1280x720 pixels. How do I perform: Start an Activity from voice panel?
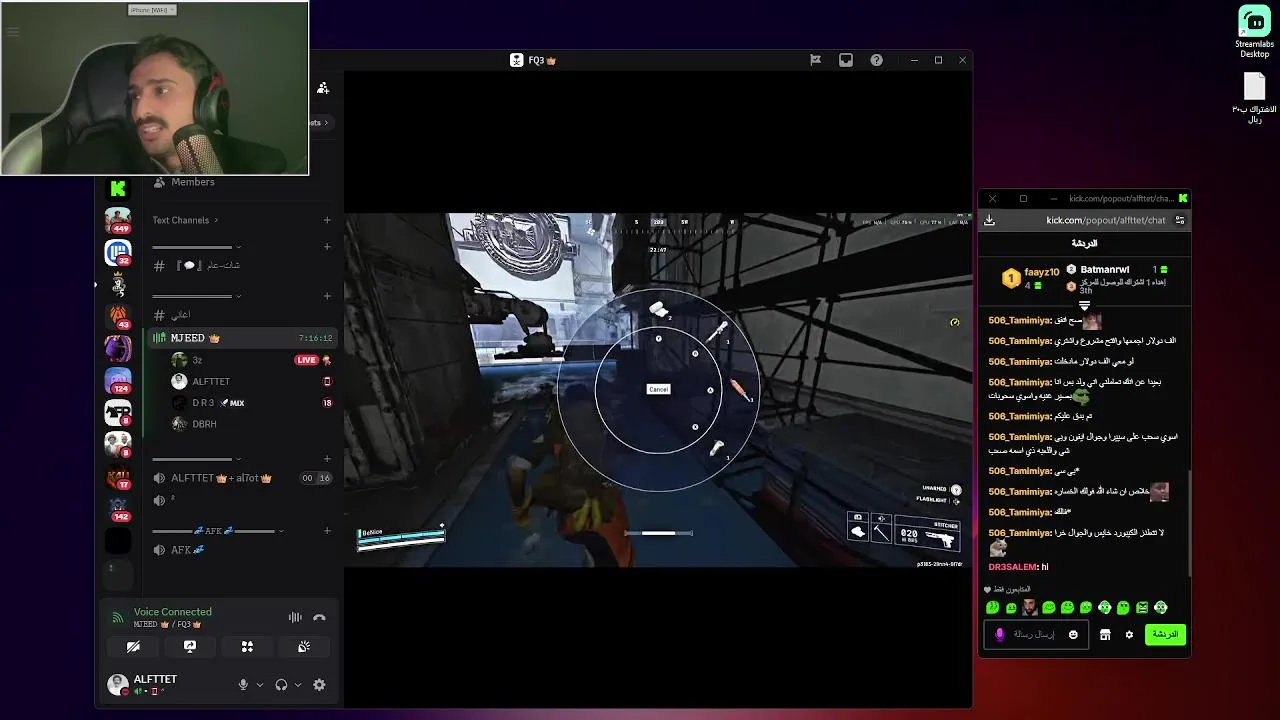click(247, 647)
